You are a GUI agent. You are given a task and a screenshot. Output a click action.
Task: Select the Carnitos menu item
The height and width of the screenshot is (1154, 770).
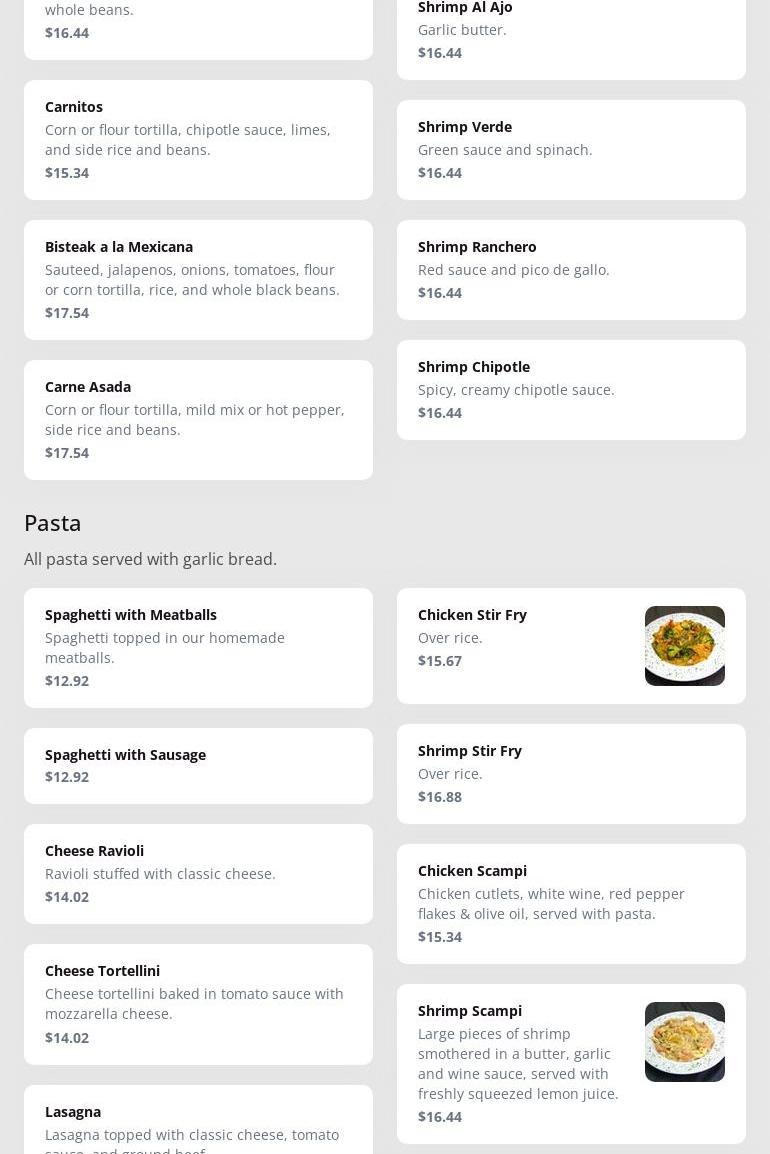point(198,140)
